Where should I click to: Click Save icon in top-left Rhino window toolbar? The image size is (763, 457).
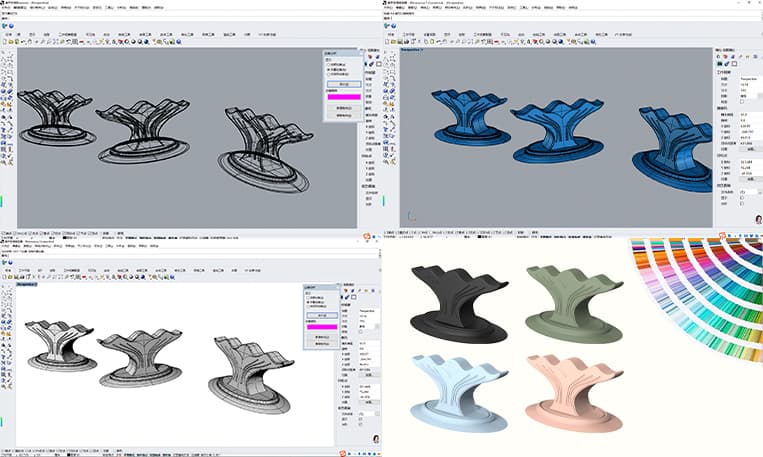point(17,42)
